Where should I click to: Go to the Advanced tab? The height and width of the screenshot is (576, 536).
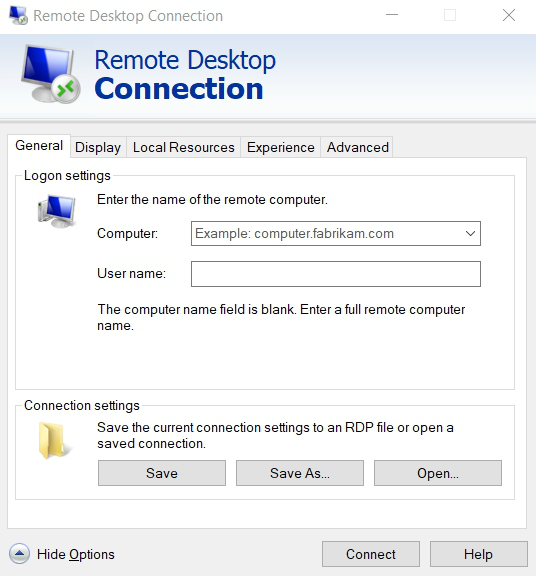357,147
